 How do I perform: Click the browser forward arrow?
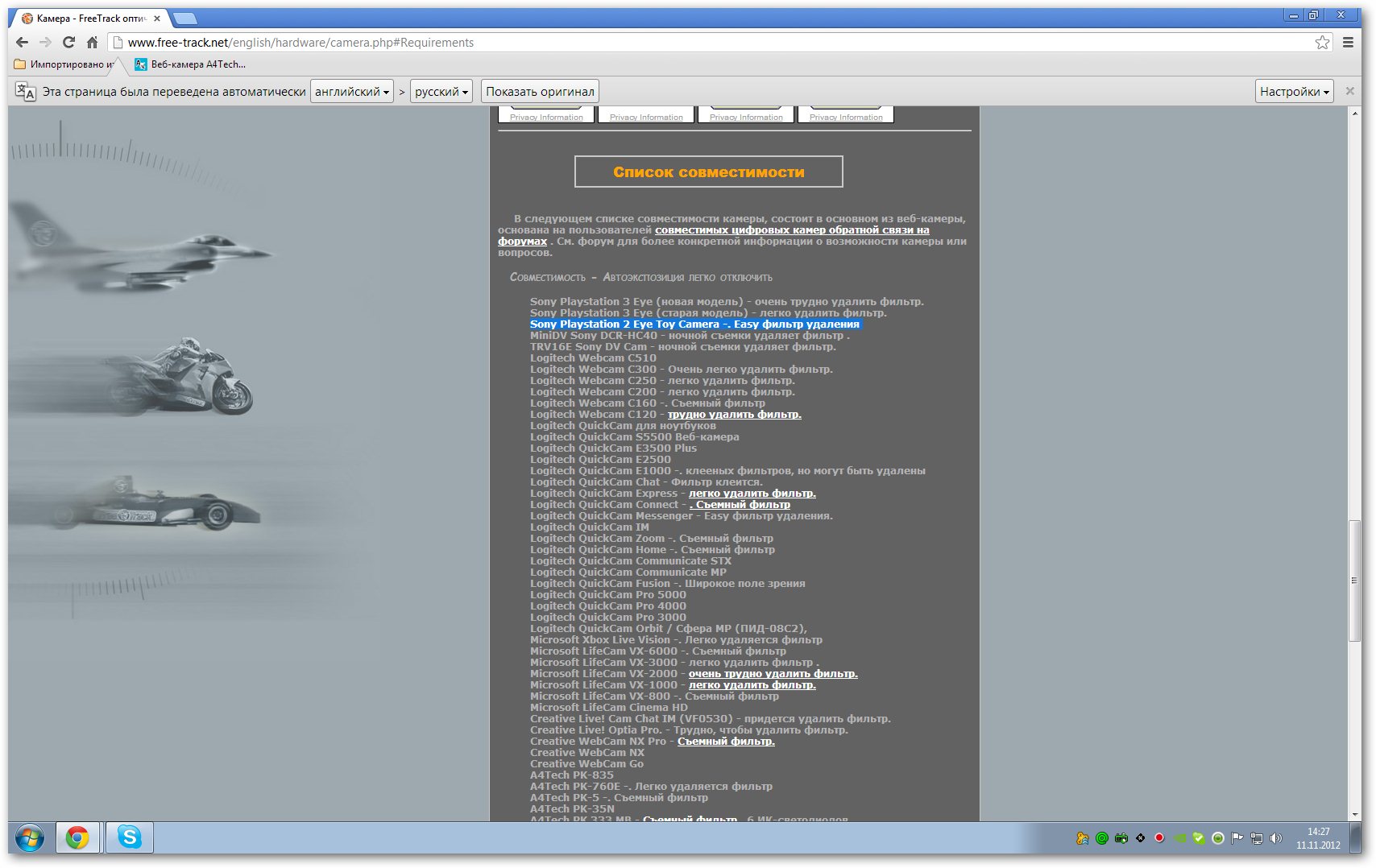(46, 43)
